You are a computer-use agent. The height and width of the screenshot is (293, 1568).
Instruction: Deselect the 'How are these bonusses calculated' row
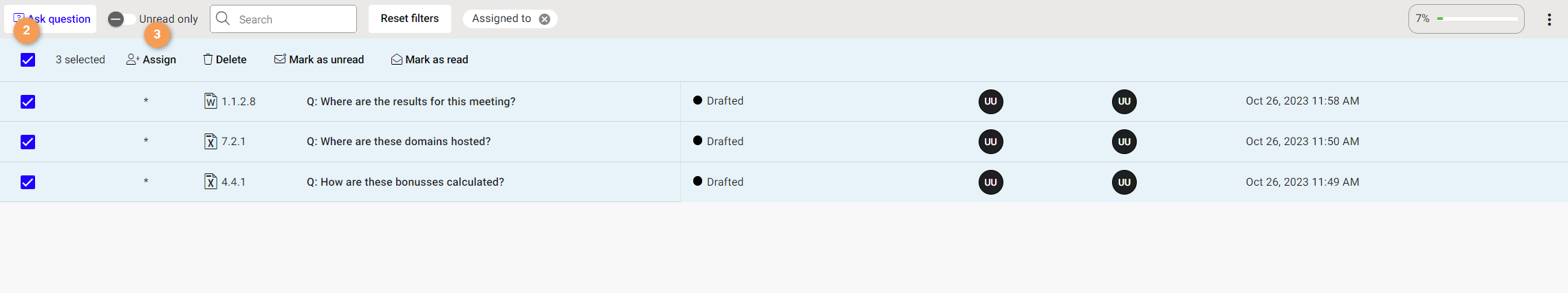[28, 182]
